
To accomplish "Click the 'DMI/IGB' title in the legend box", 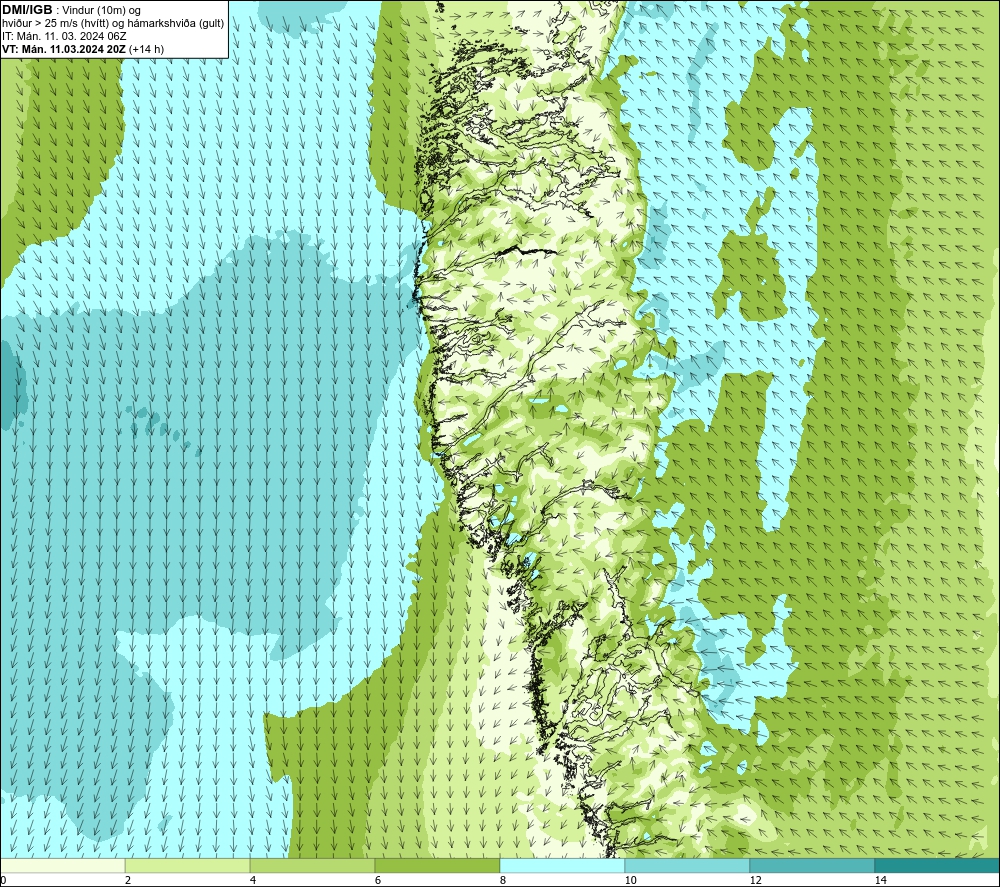I will click(x=27, y=10).
